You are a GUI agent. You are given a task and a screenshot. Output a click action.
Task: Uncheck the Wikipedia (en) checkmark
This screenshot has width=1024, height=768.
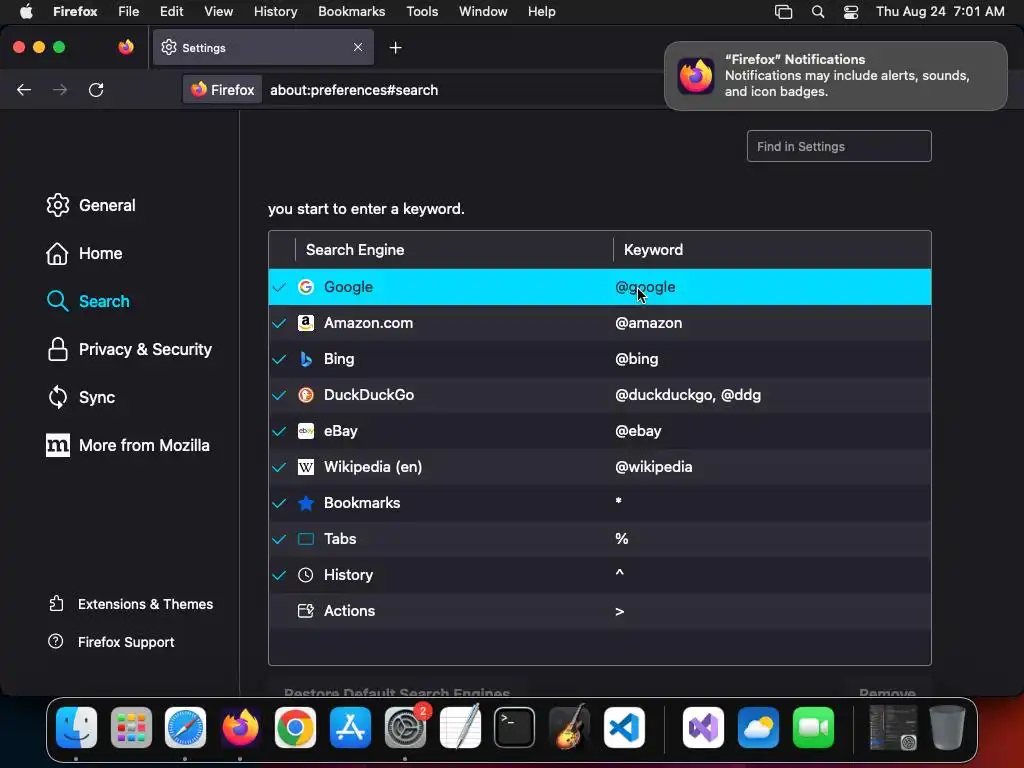click(280, 466)
